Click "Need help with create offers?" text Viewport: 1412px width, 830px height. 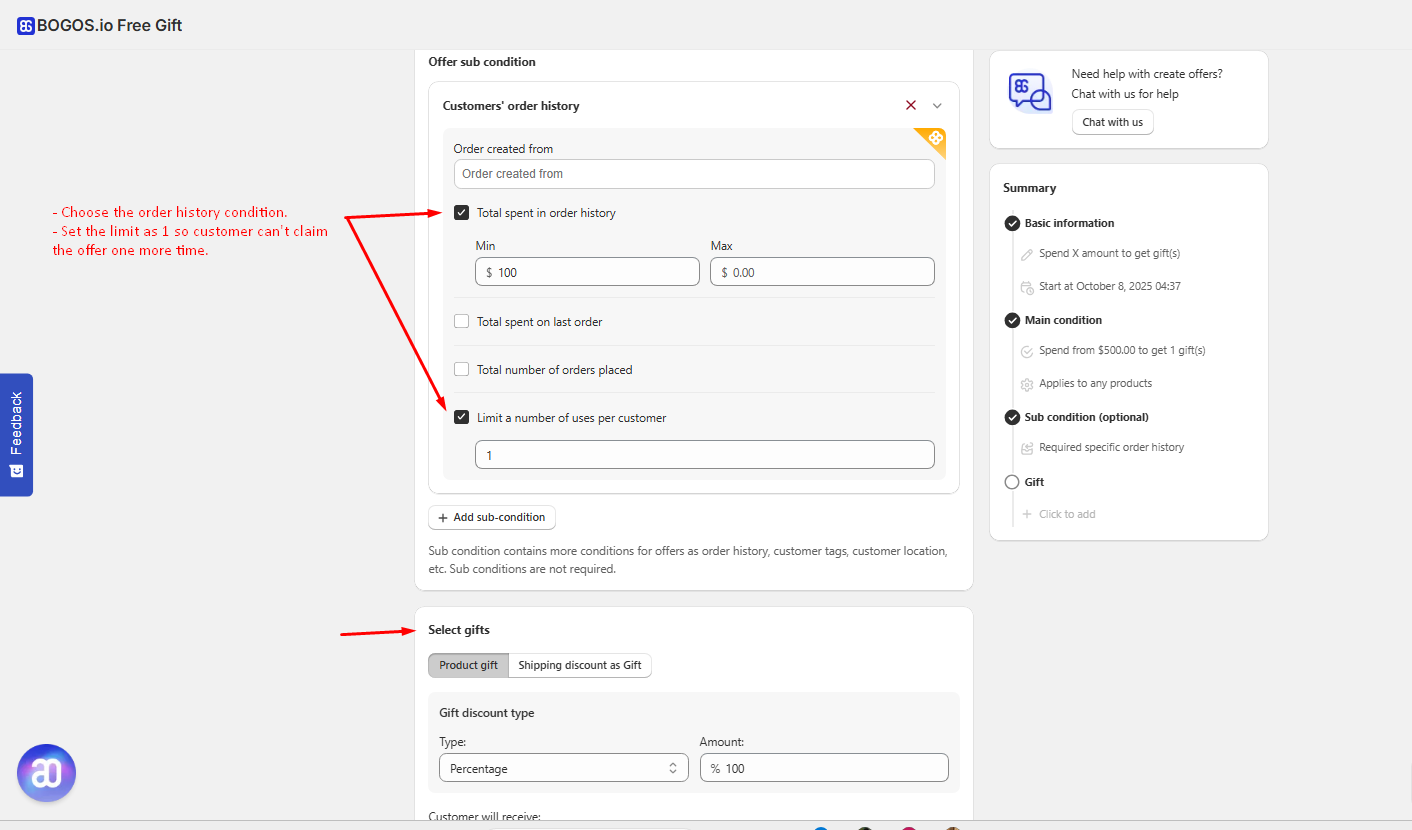pos(1147,74)
